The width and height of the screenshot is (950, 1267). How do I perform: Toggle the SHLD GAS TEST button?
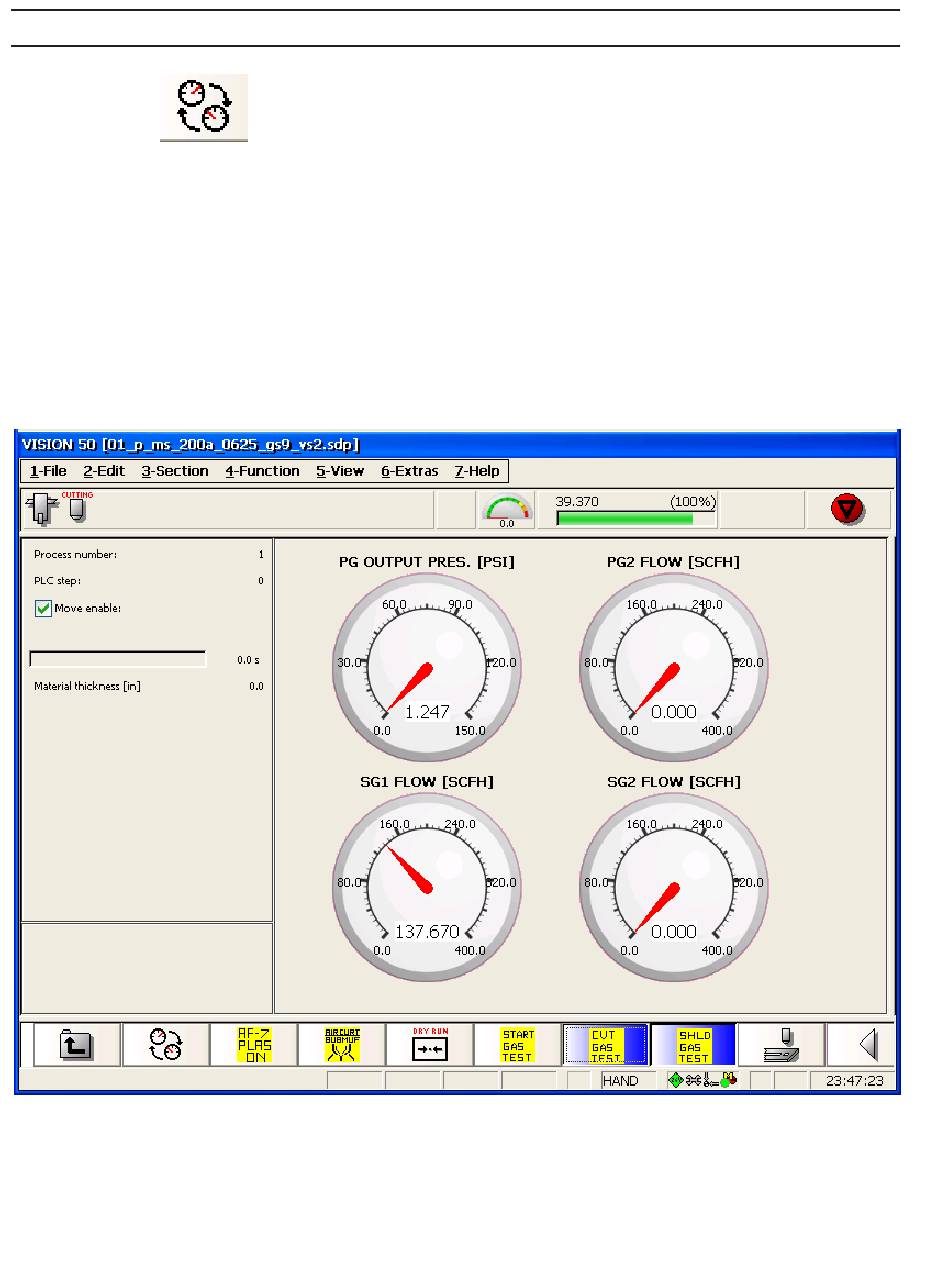point(694,1044)
